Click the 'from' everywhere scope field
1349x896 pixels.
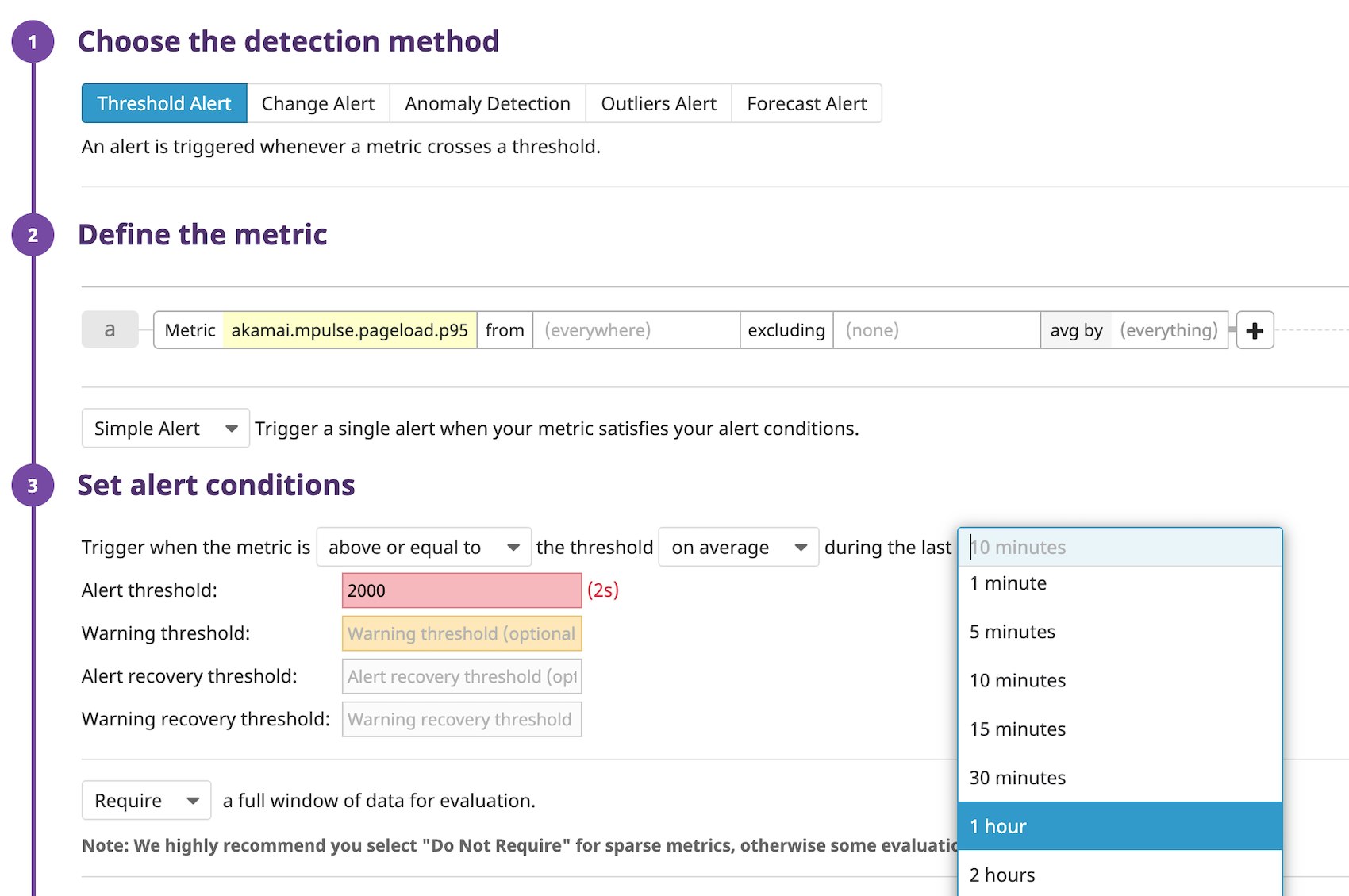coord(635,330)
